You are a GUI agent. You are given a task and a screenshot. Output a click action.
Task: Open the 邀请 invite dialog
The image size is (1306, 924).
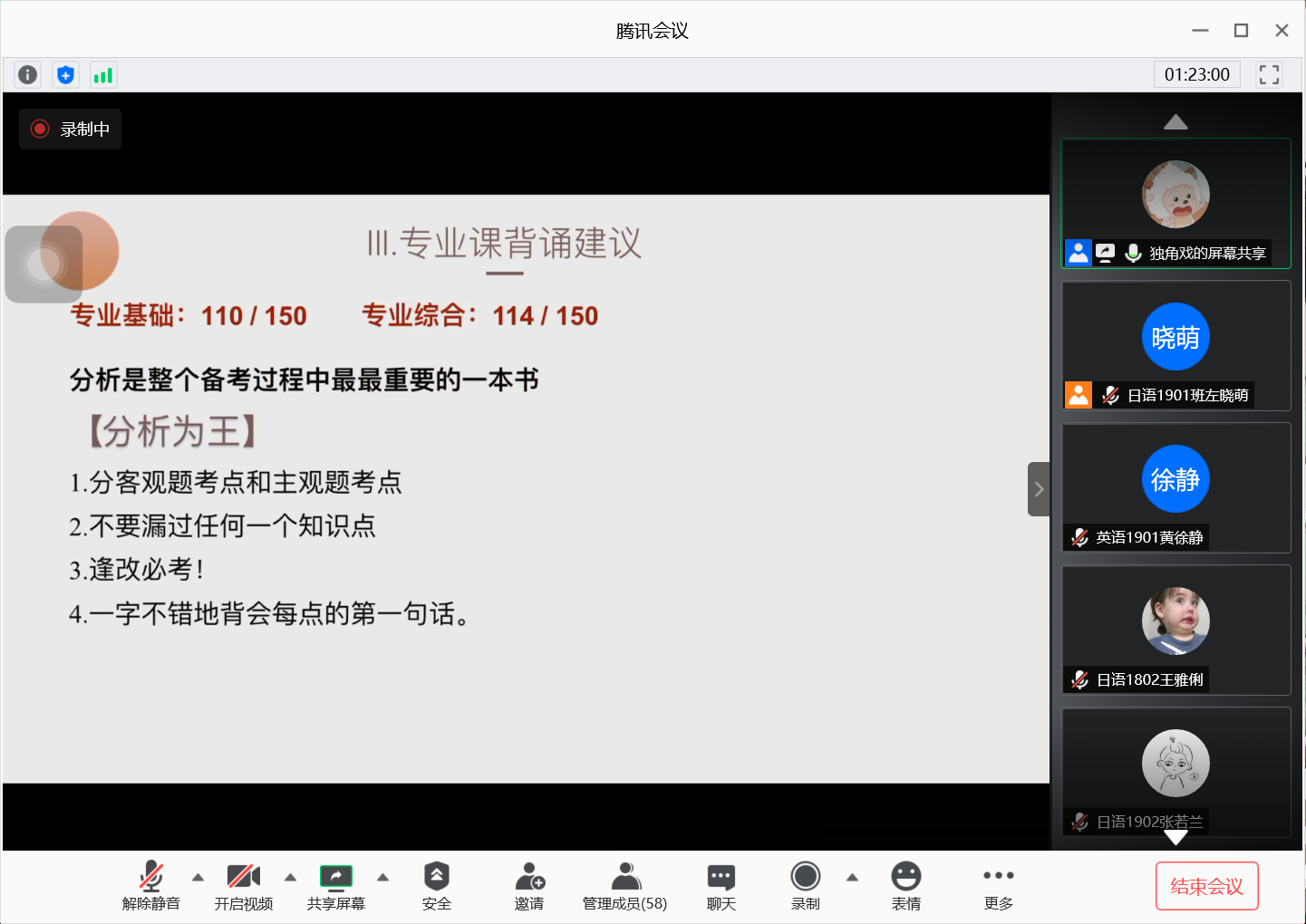point(529,885)
